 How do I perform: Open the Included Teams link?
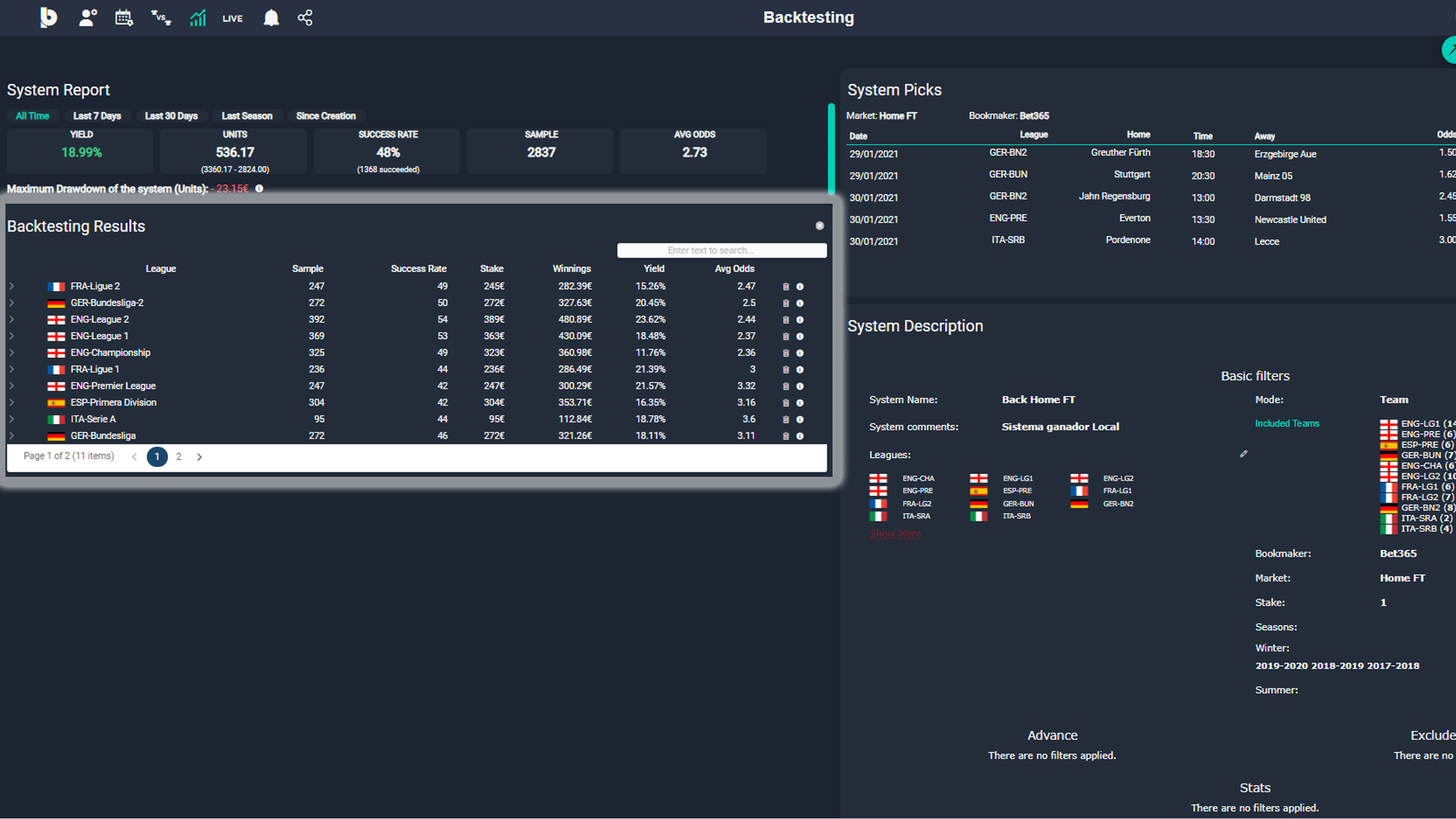pyautogui.click(x=1287, y=423)
